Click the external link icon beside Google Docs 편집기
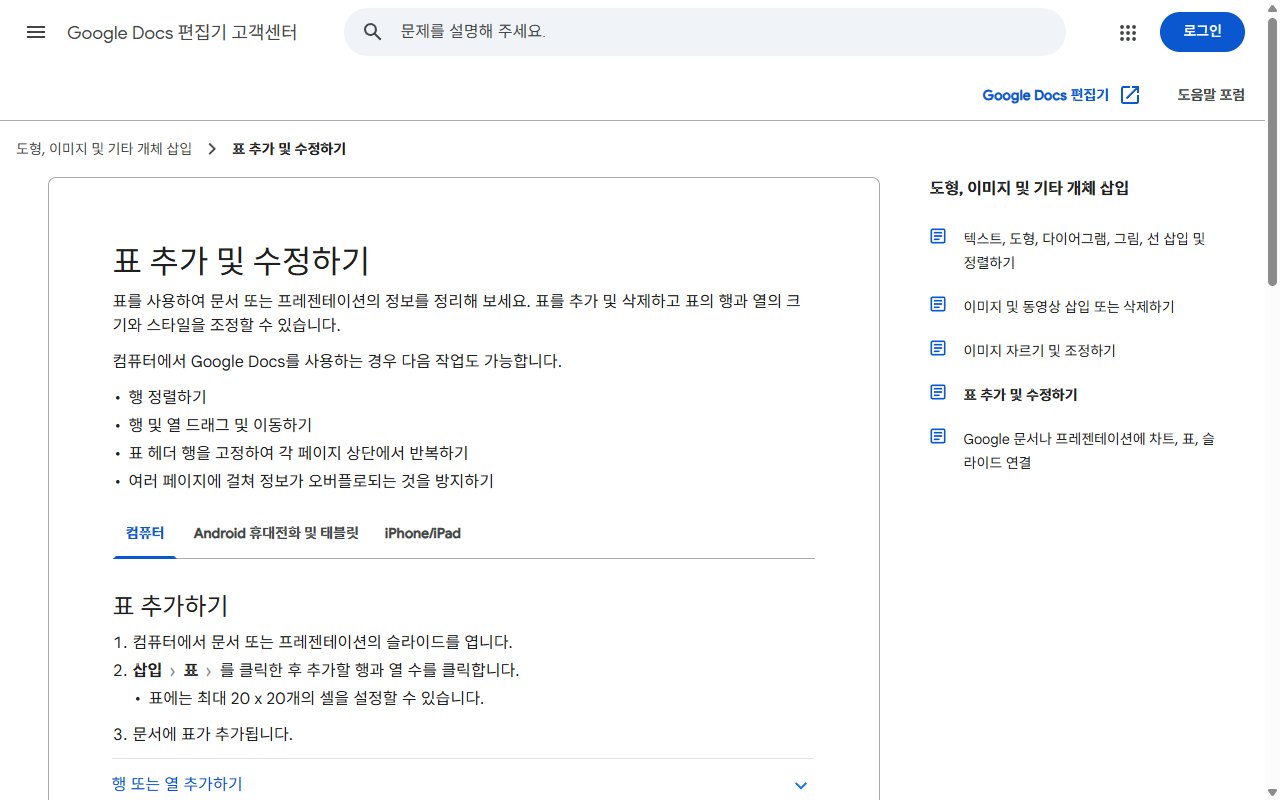The image size is (1280, 800). [1130, 95]
